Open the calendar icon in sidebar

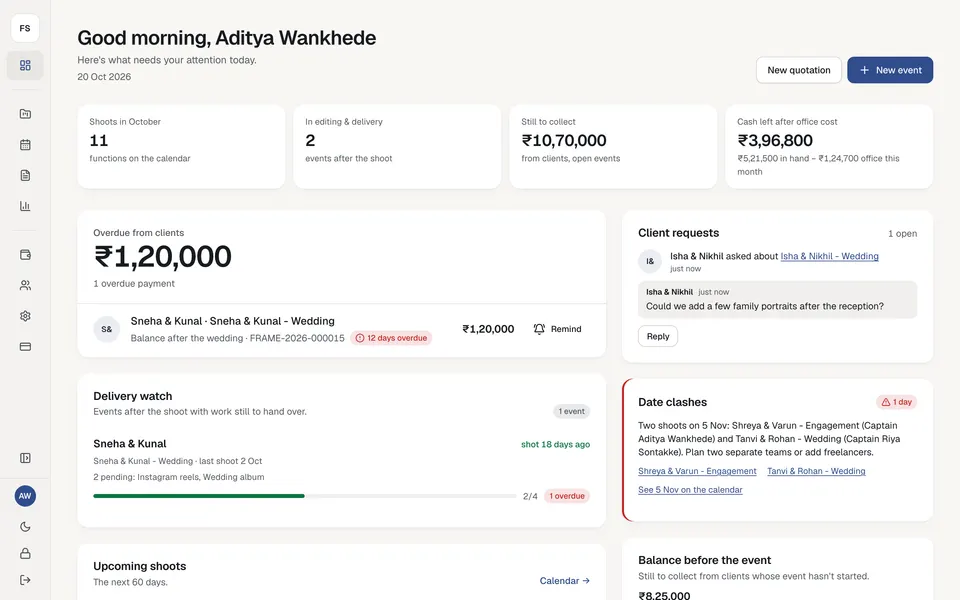point(25,144)
